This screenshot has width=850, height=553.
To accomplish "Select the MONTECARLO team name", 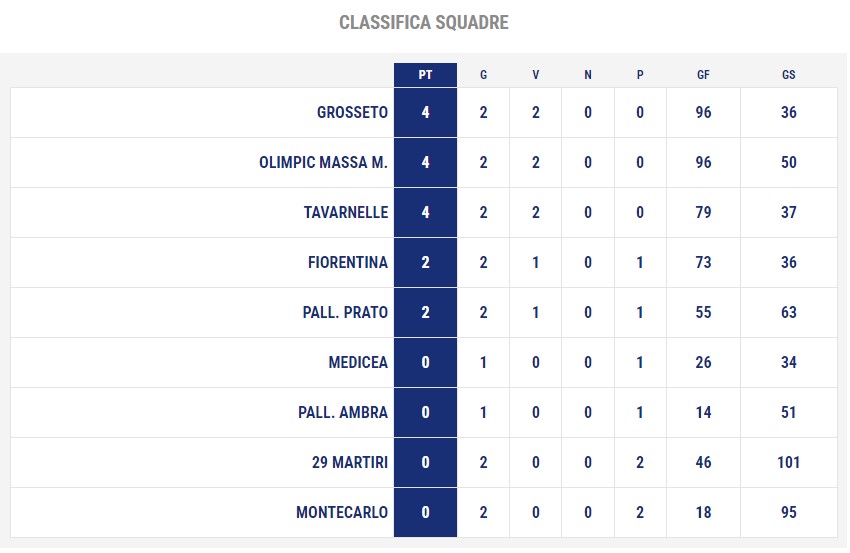I will [x=342, y=512].
